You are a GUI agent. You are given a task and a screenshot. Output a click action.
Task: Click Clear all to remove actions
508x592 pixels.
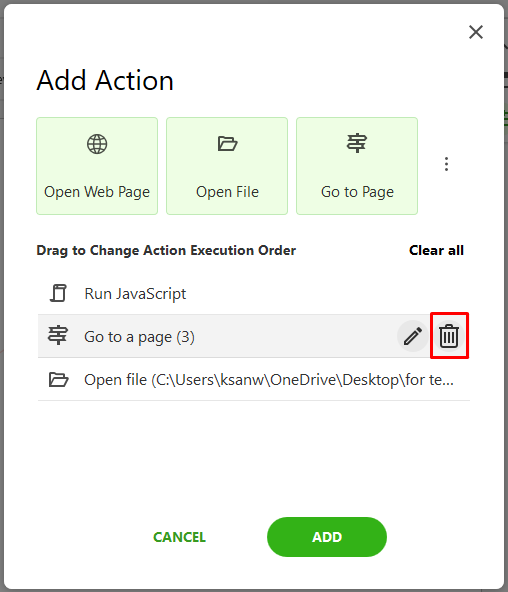[x=436, y=250]
